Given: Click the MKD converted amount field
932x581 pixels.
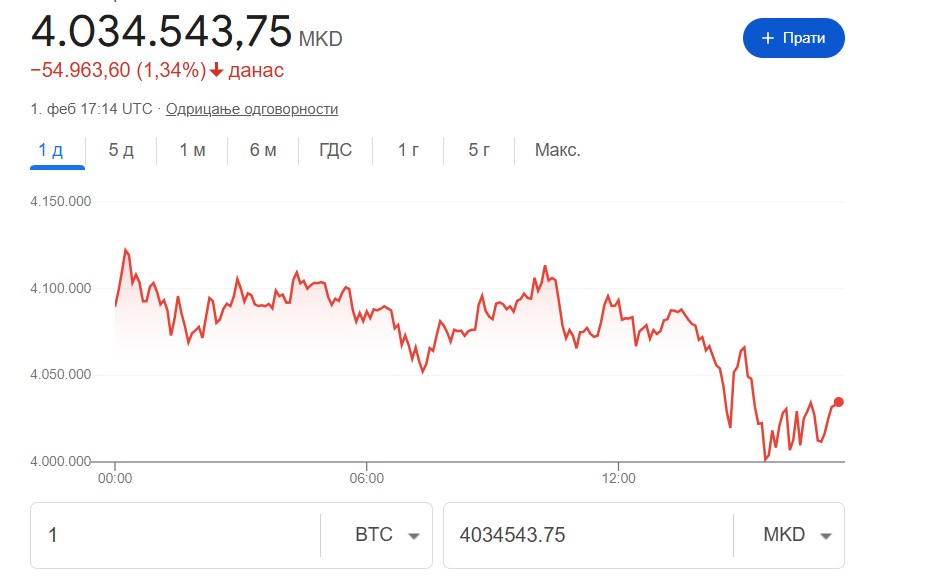Looking at the screenshot, I should [588, 535].
